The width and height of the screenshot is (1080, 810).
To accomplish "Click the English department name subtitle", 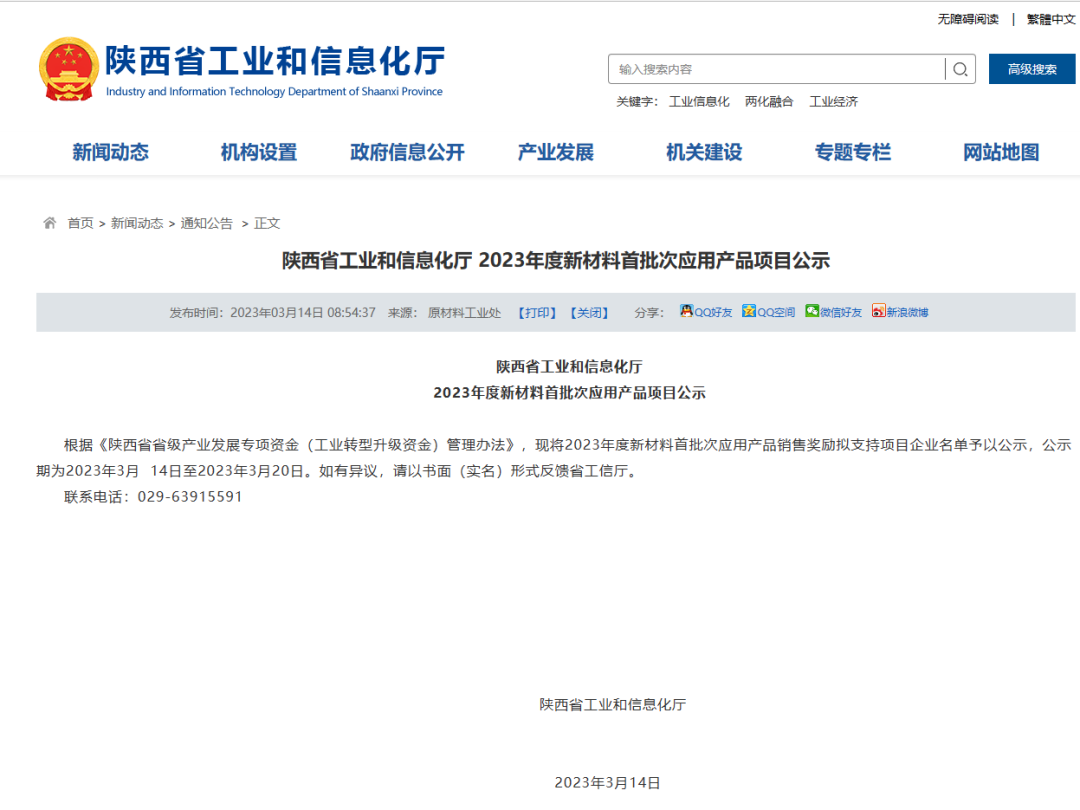I will 274,92.
